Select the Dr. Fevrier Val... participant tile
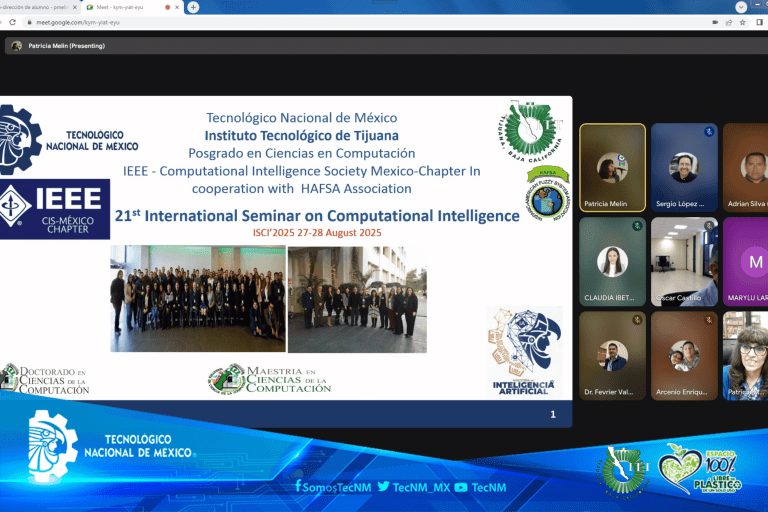The image size is (768, 512). [612, 356]
